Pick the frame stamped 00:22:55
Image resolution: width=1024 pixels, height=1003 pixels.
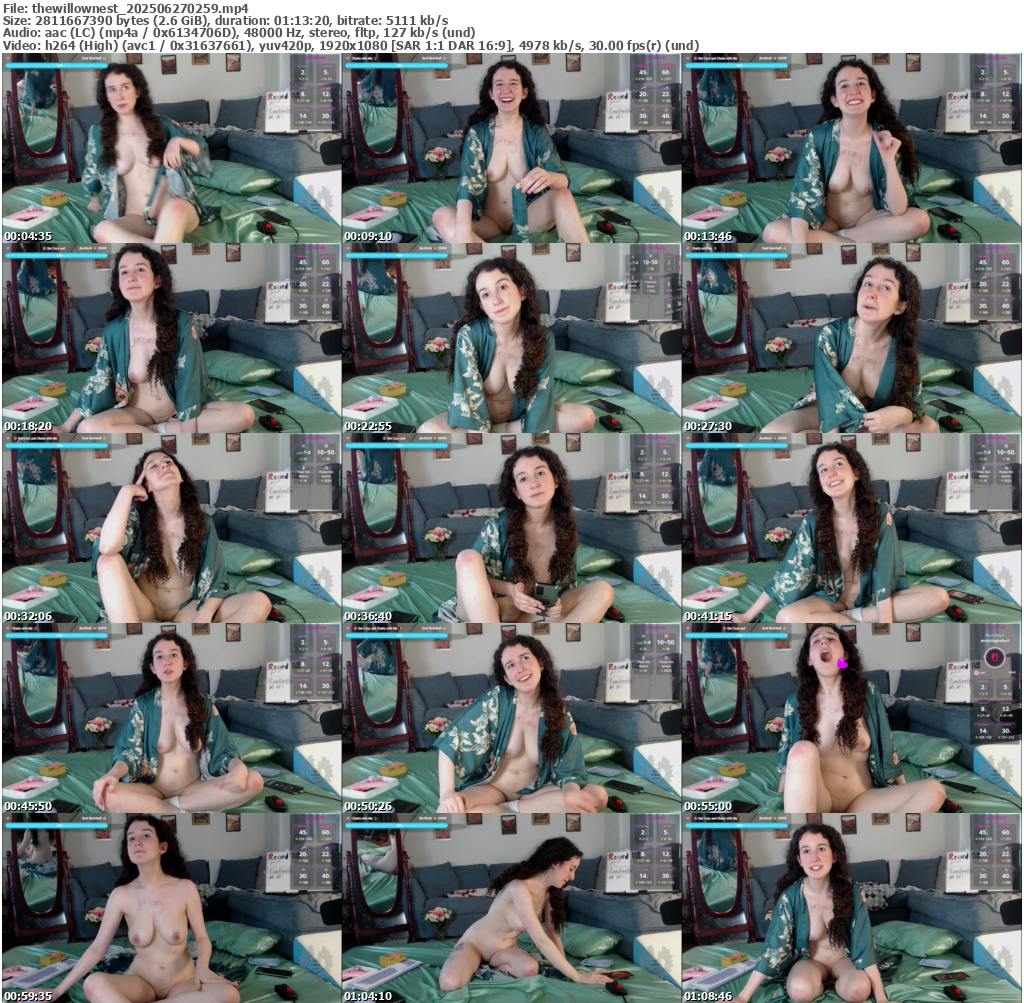click(511, 338)
